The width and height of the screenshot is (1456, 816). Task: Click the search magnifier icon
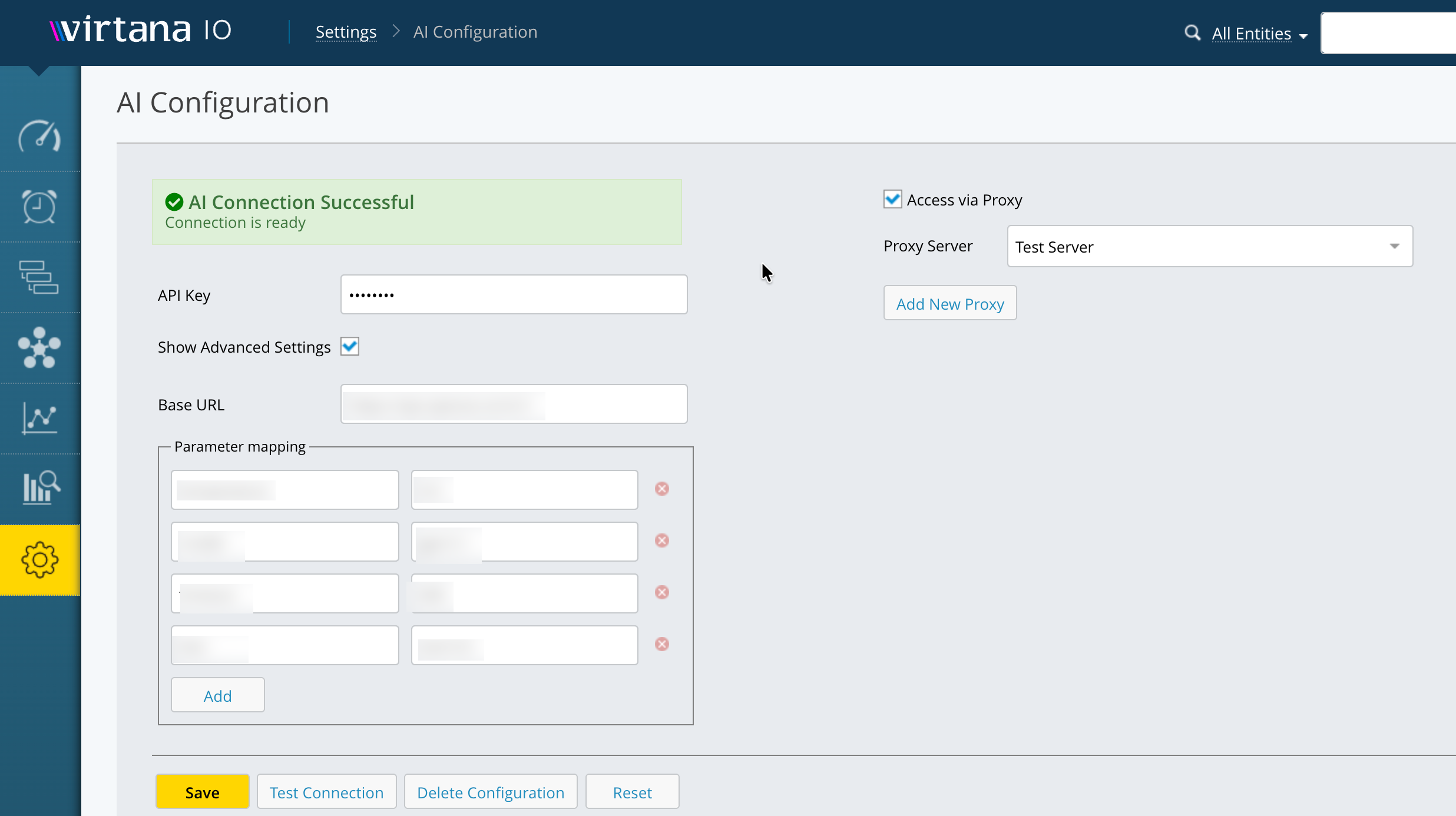point(1192,33)
